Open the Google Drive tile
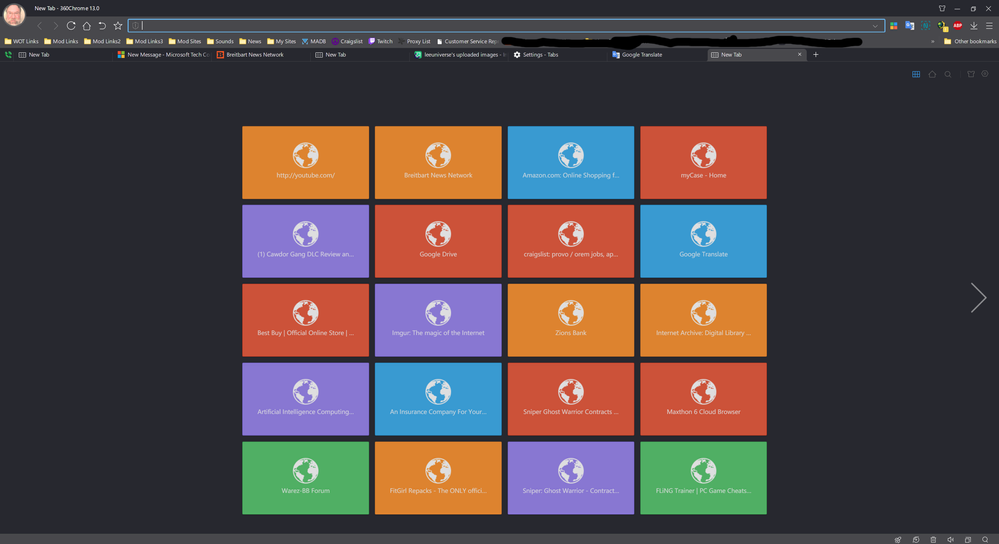This screenshot has width=999, height=544. coord(438,241)
